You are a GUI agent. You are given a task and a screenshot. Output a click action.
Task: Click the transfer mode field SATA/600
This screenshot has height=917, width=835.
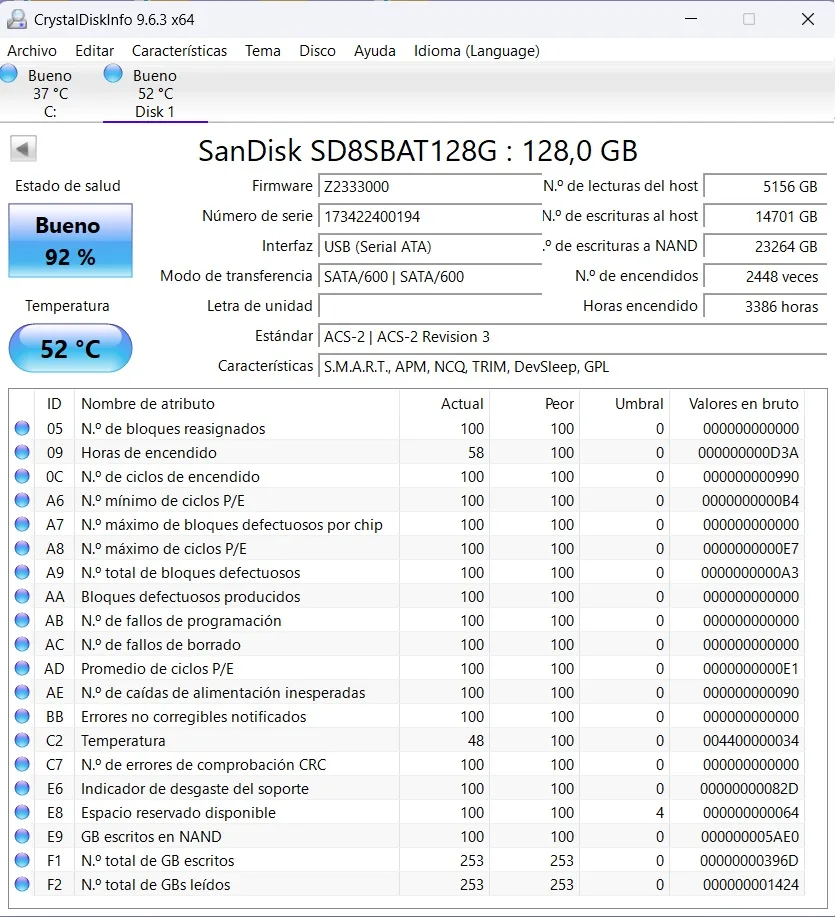tap(430, 276)
